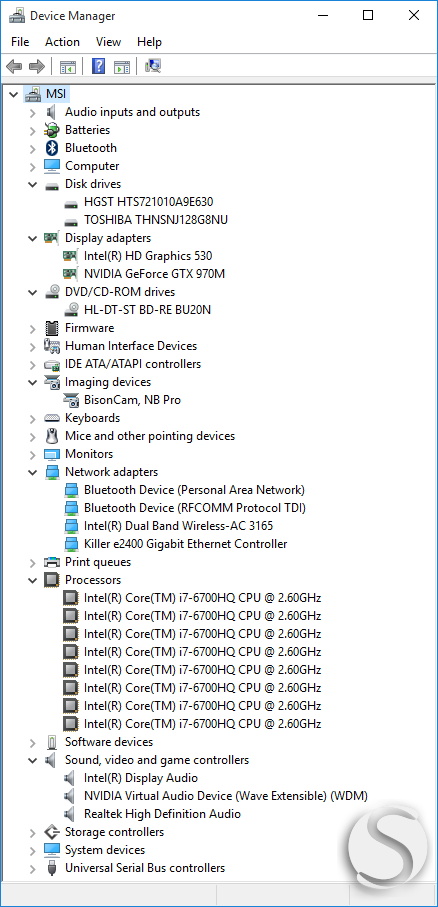
Task: Click the Back arrow toolbar icon
Action: pos(14,67)
